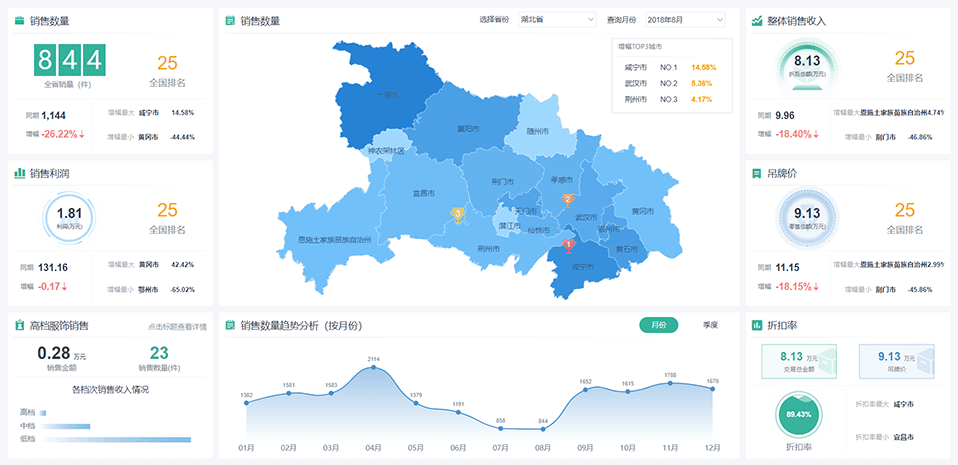The width and height of the screenshot is (958, 465).
Task: Click the tag icon beside 吊牌价 title
Action: point(757,173)
